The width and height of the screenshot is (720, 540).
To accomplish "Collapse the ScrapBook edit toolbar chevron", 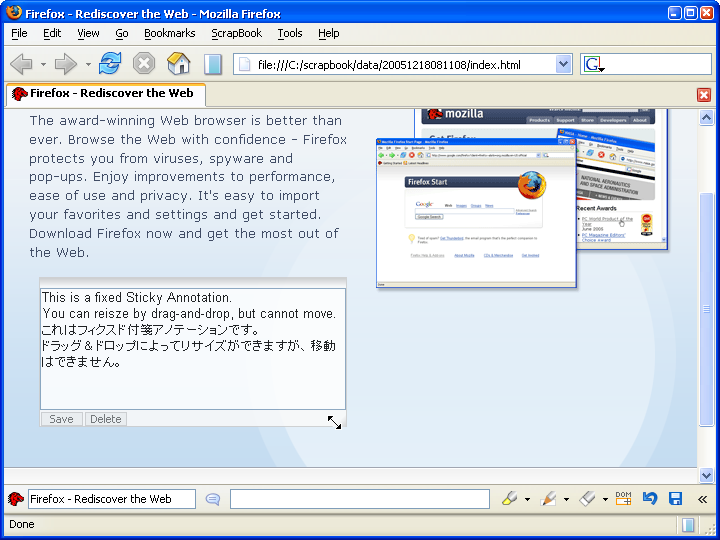I will tap(702, 498).
